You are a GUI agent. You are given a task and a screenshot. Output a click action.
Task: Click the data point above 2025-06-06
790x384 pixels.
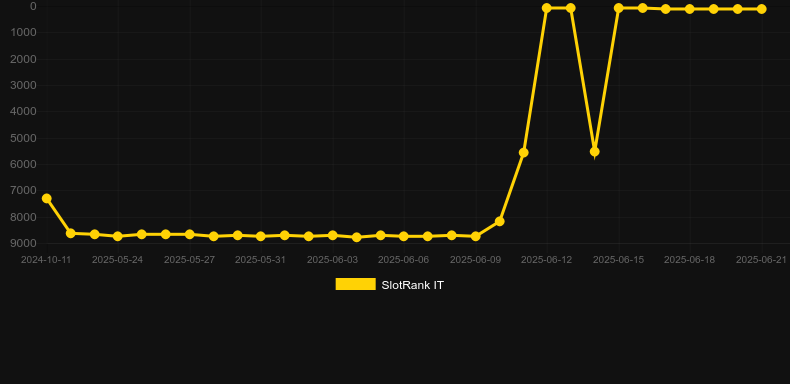click(404, 236)
